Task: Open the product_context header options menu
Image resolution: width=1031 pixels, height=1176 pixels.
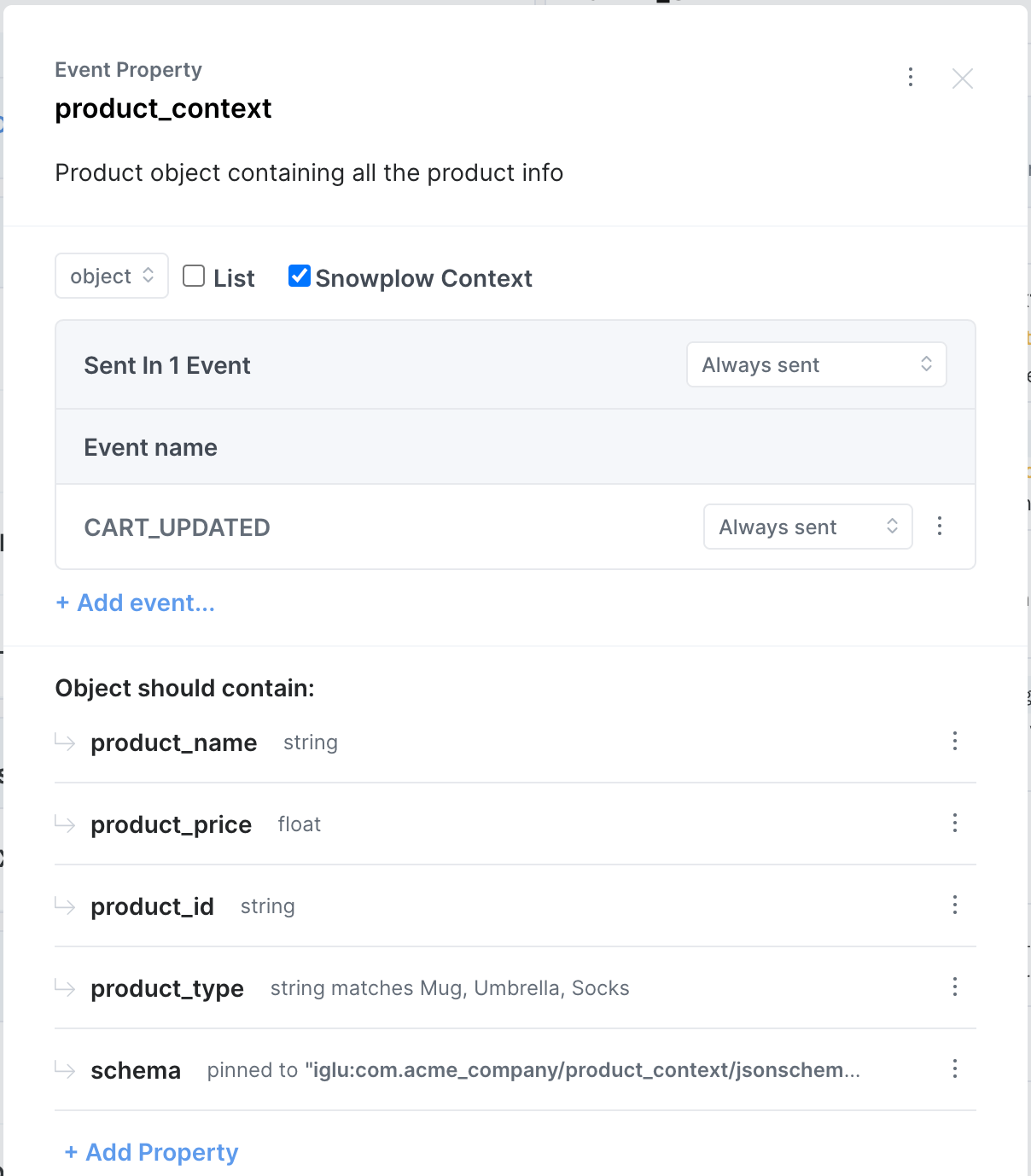Action: 911,78
